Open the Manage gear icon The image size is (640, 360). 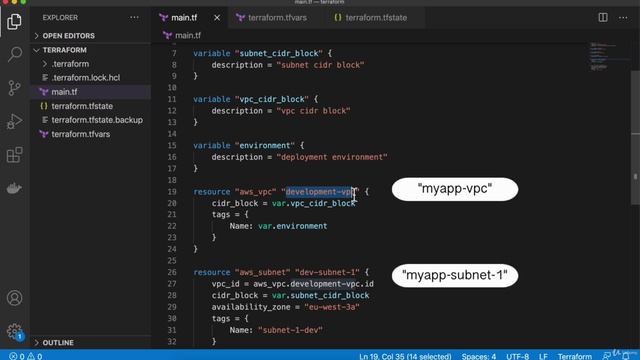point(14,331)
